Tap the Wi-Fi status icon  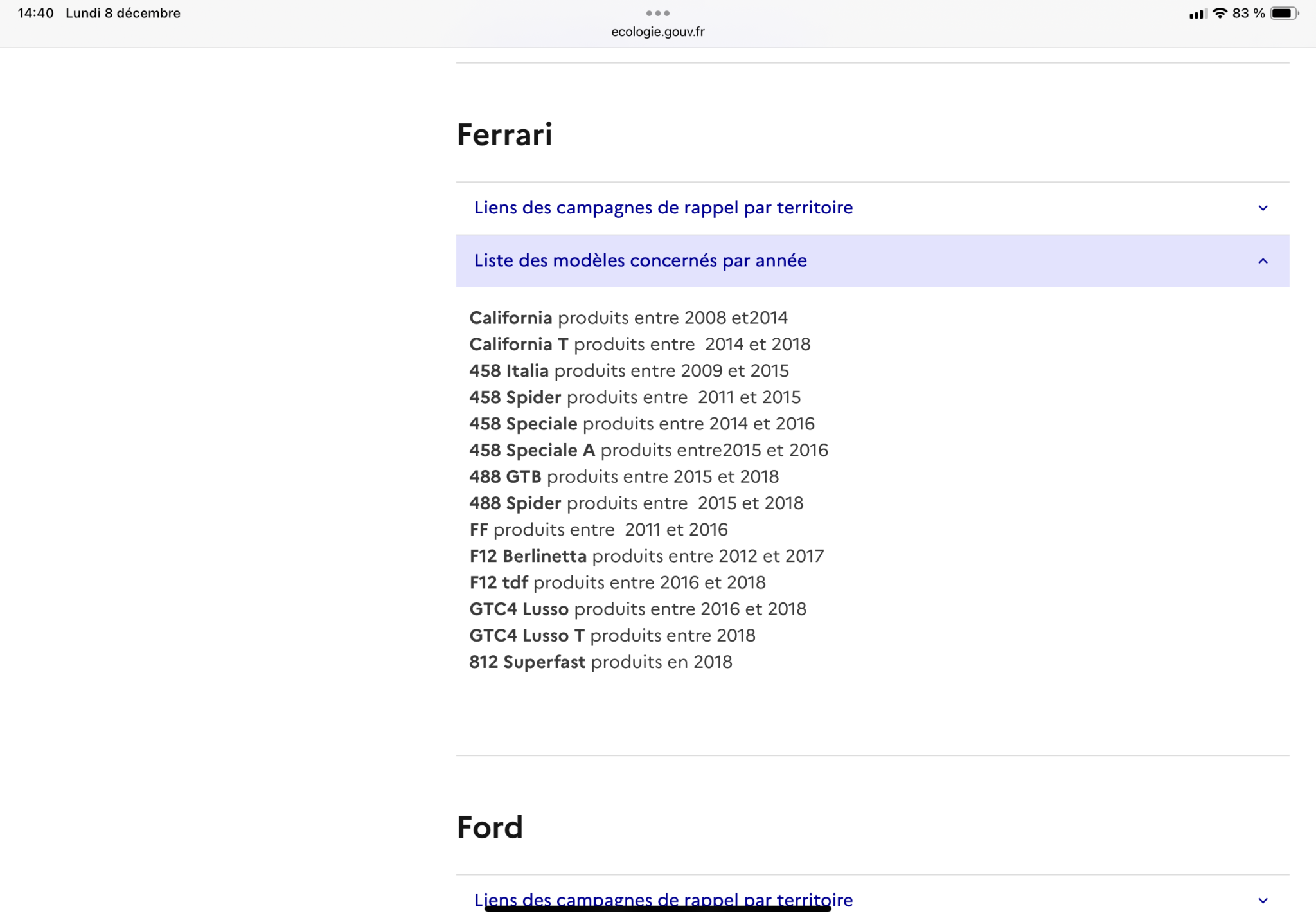(1220, 13)
